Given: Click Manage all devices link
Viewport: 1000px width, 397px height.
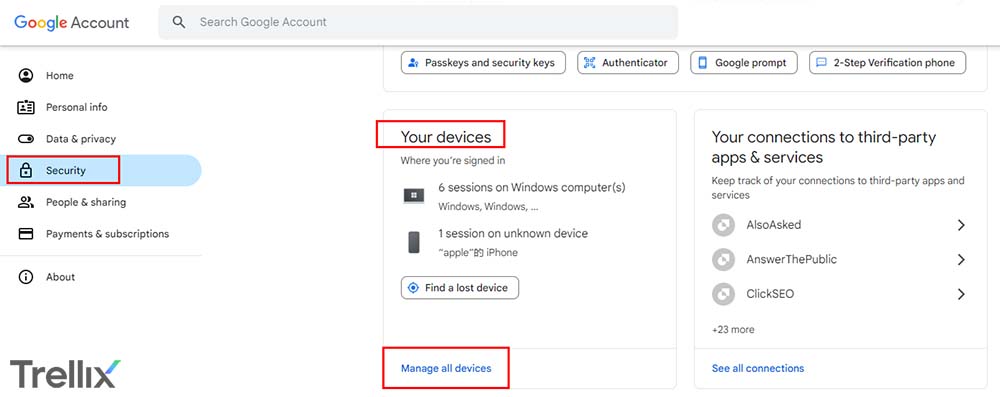Looking at the screenshot, I should pos(446,368).
